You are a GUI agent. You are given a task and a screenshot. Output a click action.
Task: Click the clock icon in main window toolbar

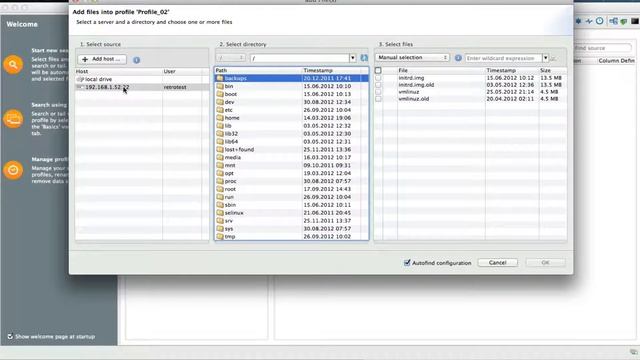click(600, 21)
